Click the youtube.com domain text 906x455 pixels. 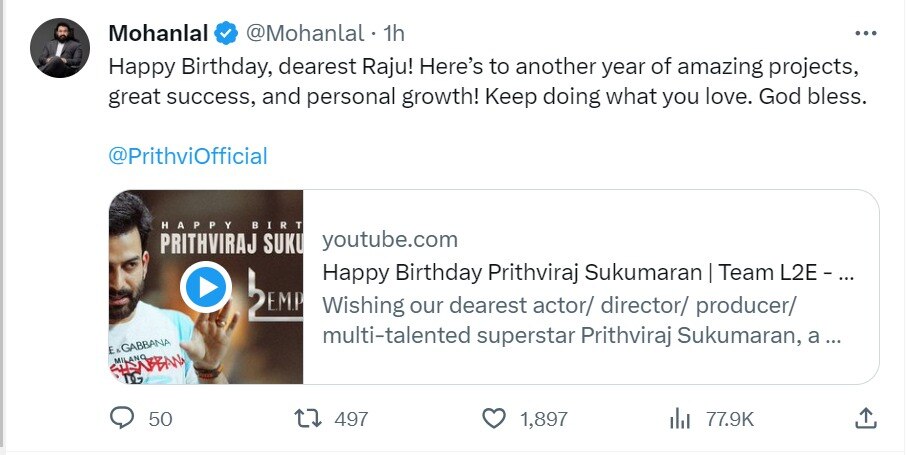point(390,240)
